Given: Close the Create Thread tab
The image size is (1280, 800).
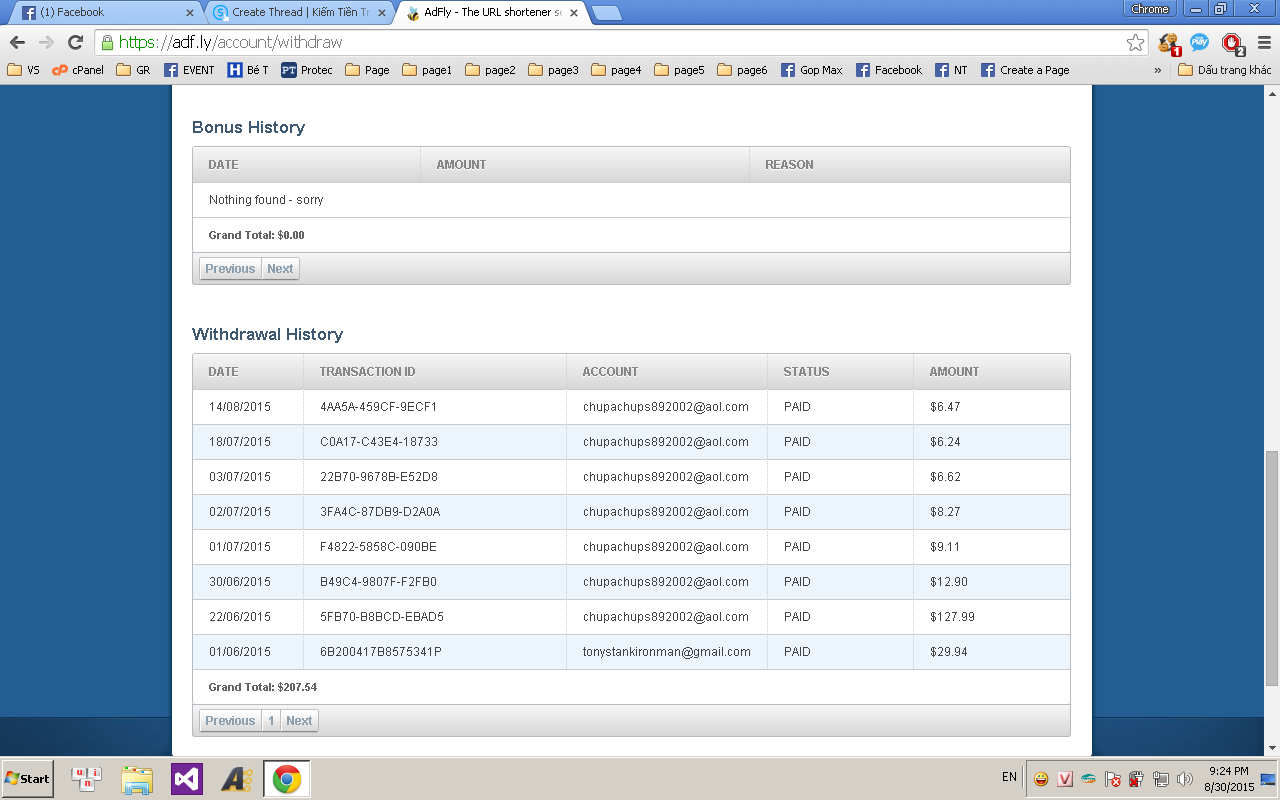Looking at the screenshot, I should [x=382, y=13].
